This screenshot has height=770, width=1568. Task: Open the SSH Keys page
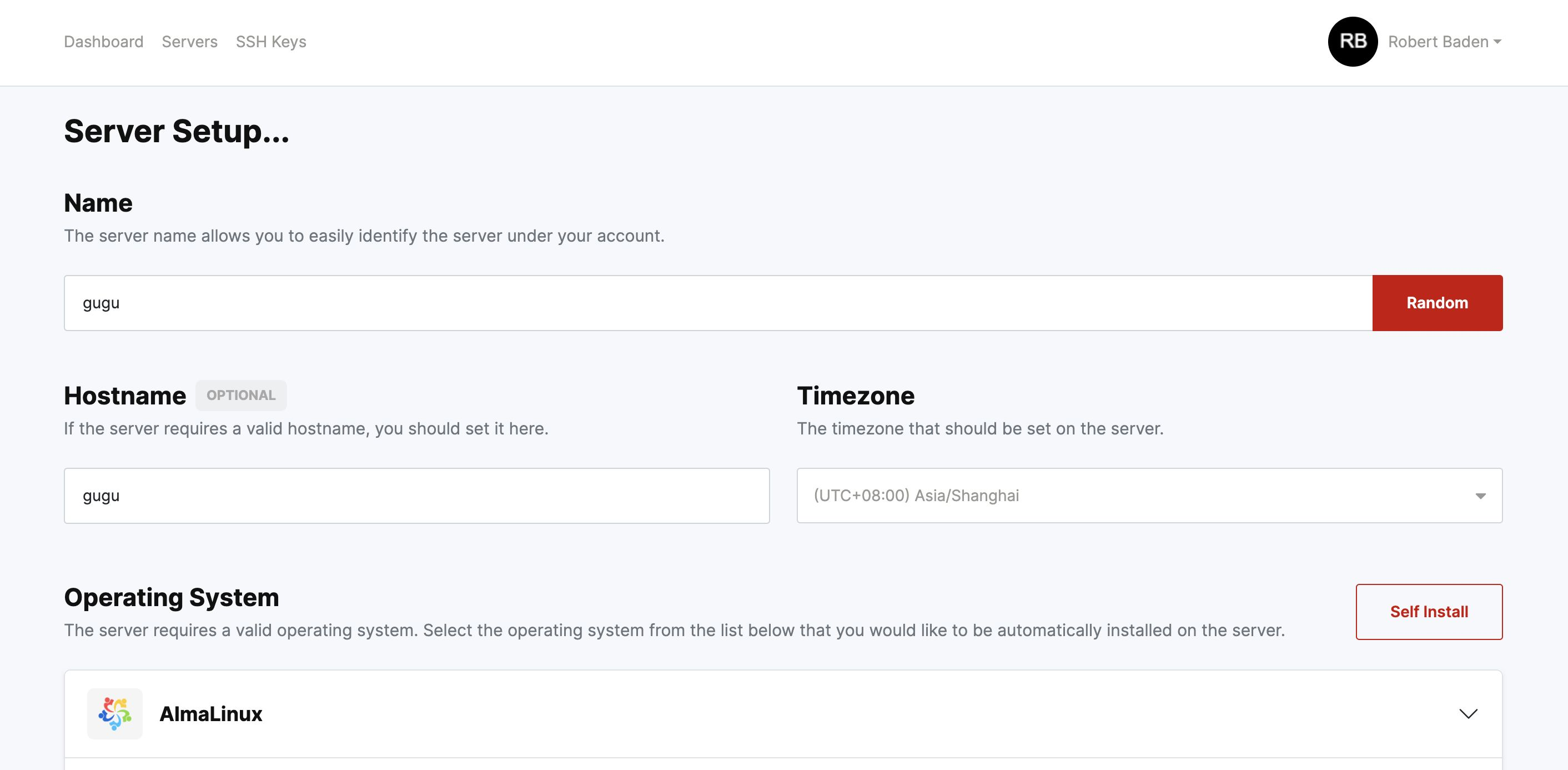[271, 42]
